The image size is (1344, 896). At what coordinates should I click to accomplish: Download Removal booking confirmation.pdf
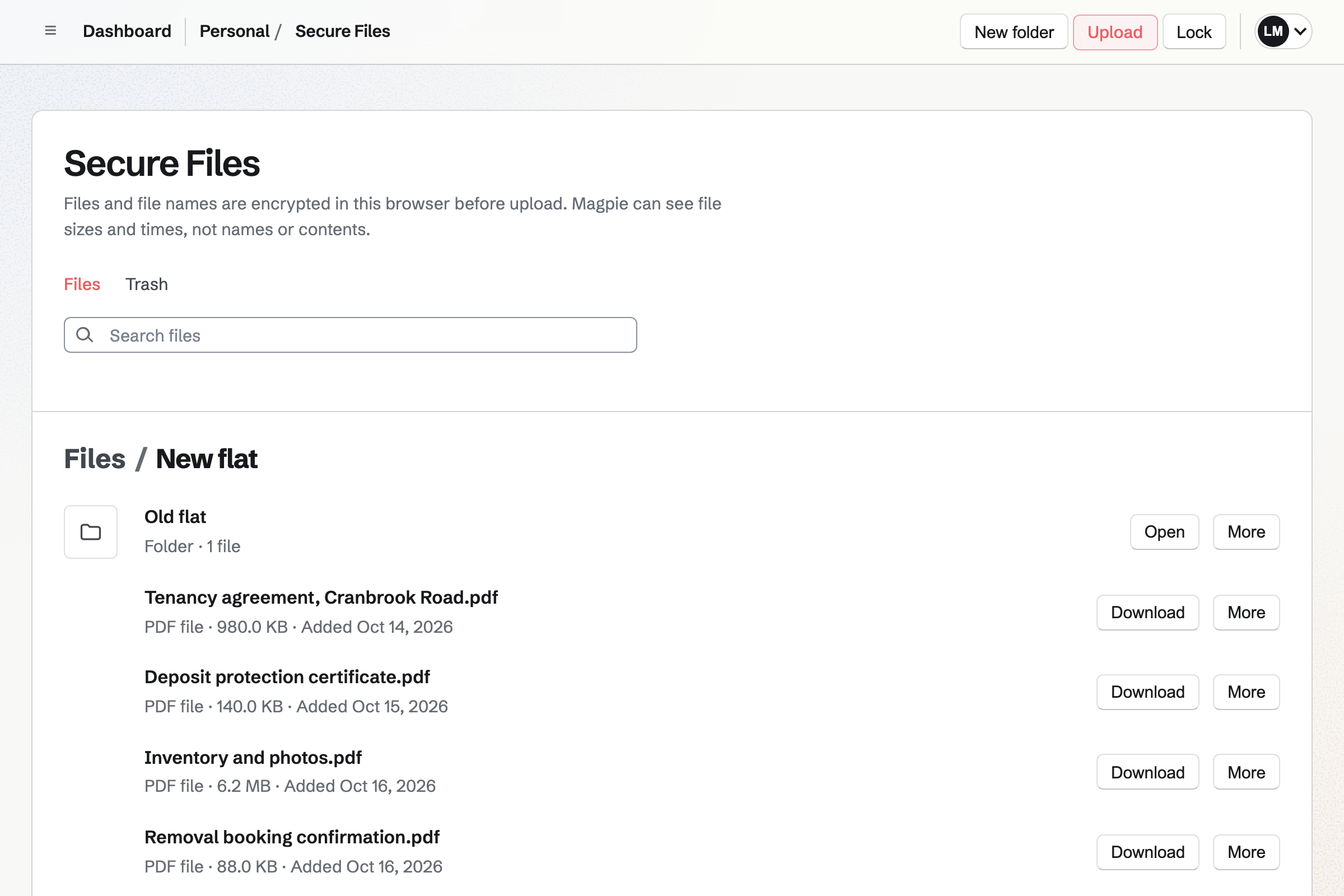(1147, 852)
